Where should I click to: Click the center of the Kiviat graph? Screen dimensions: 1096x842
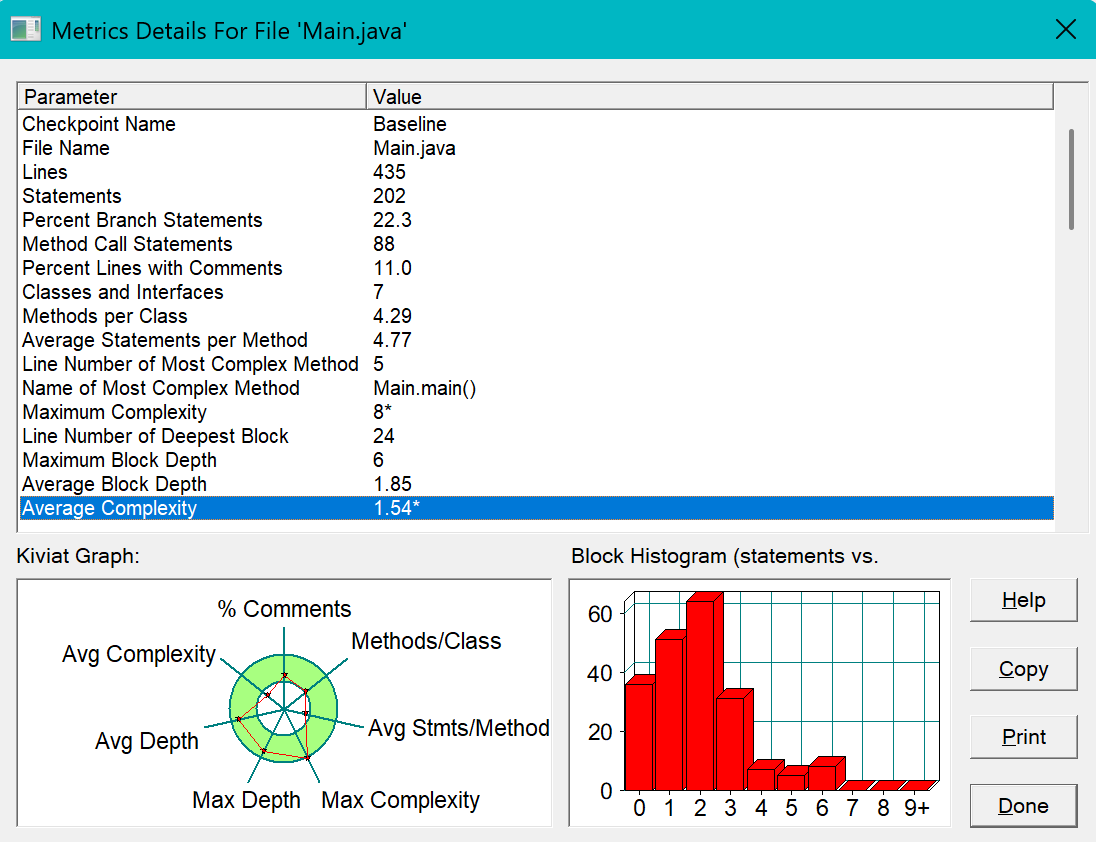[284, 710]
